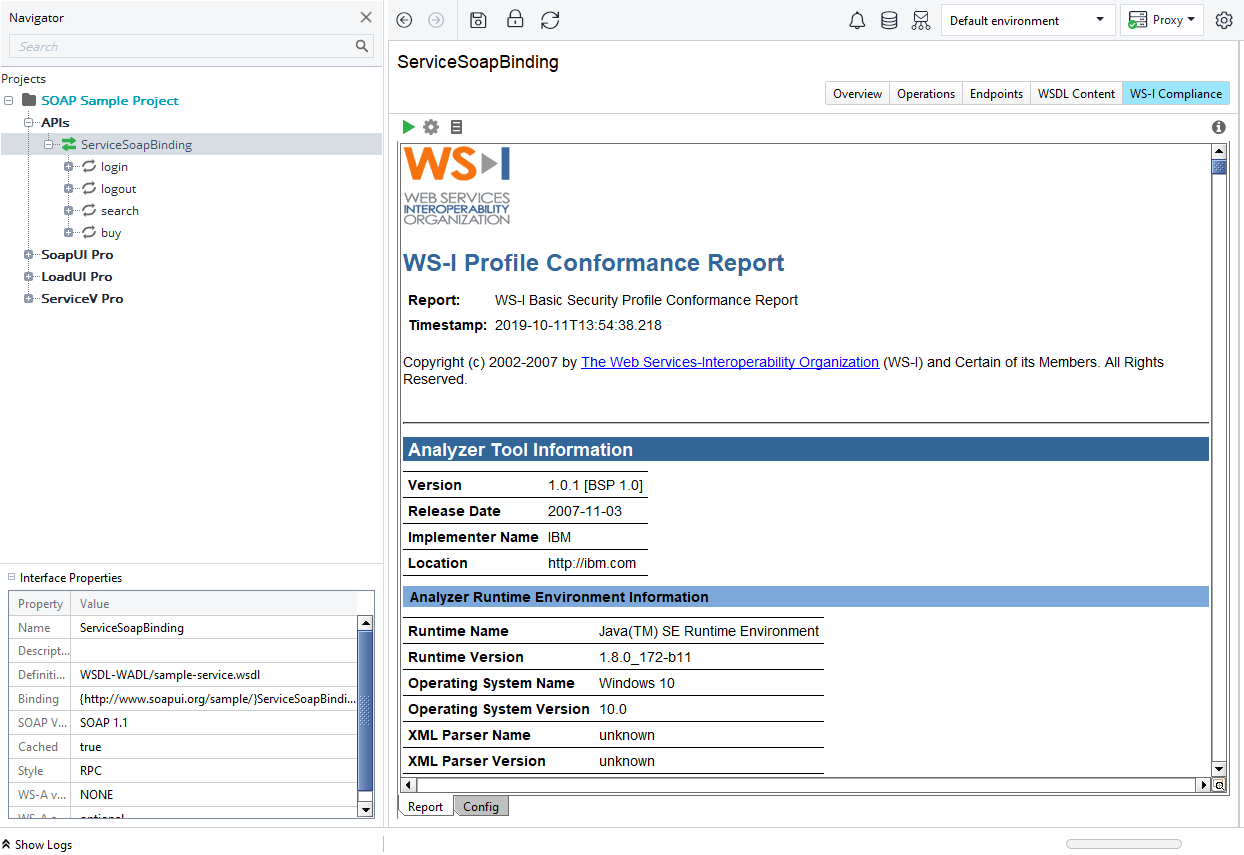The width and height of the screenshot is (1244, 855).
Task: Click the report horizontal scrollbar right arrow
Action: (1204, 786)
